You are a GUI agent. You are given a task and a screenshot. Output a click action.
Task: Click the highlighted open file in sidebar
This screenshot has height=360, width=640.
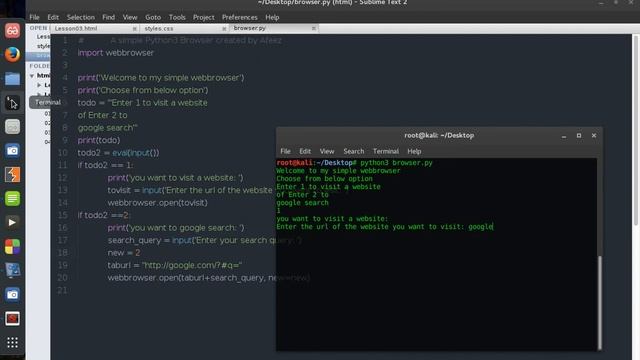click(x=38, y=56)
